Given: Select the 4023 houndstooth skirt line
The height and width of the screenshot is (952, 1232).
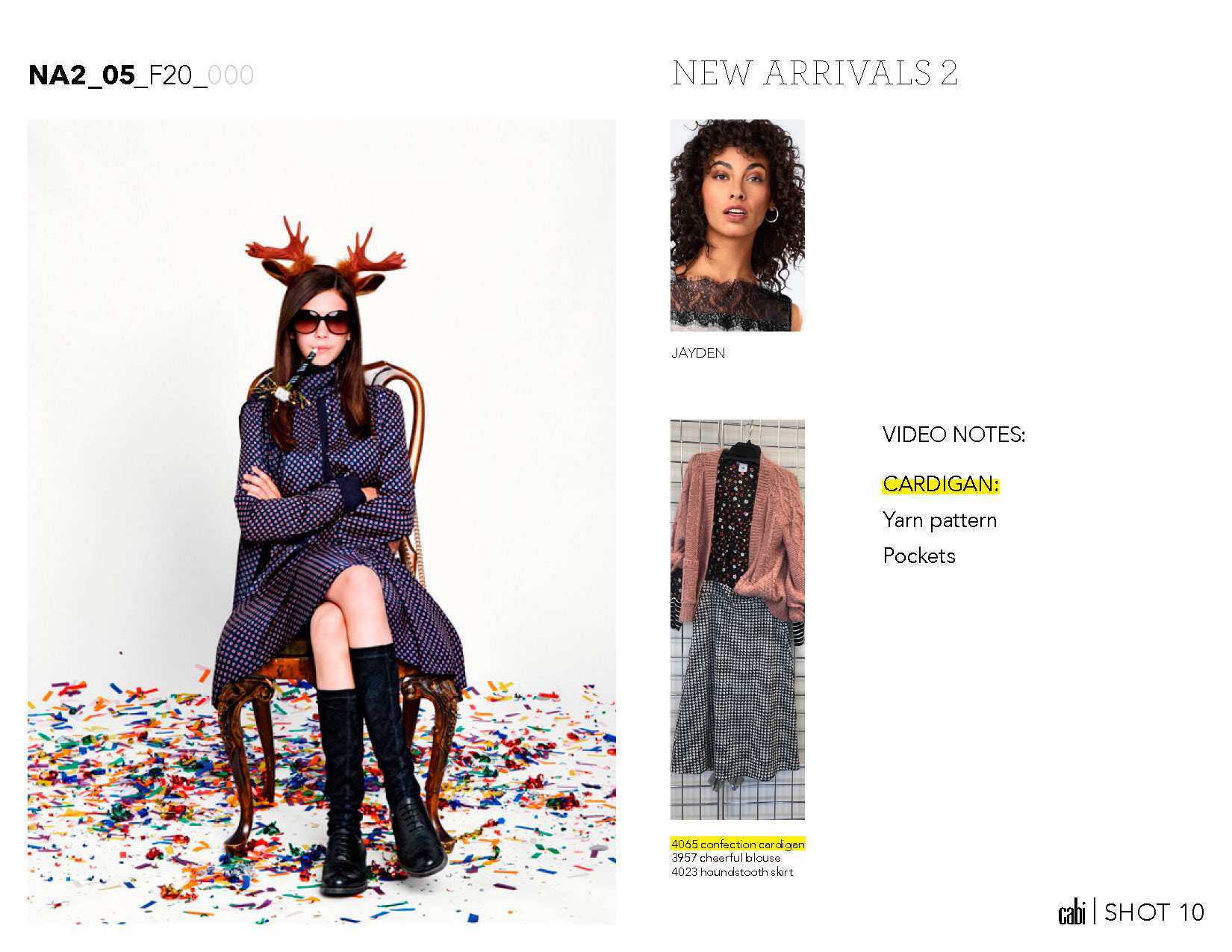Looking at the screenshot, I should (x=732, y=872).
